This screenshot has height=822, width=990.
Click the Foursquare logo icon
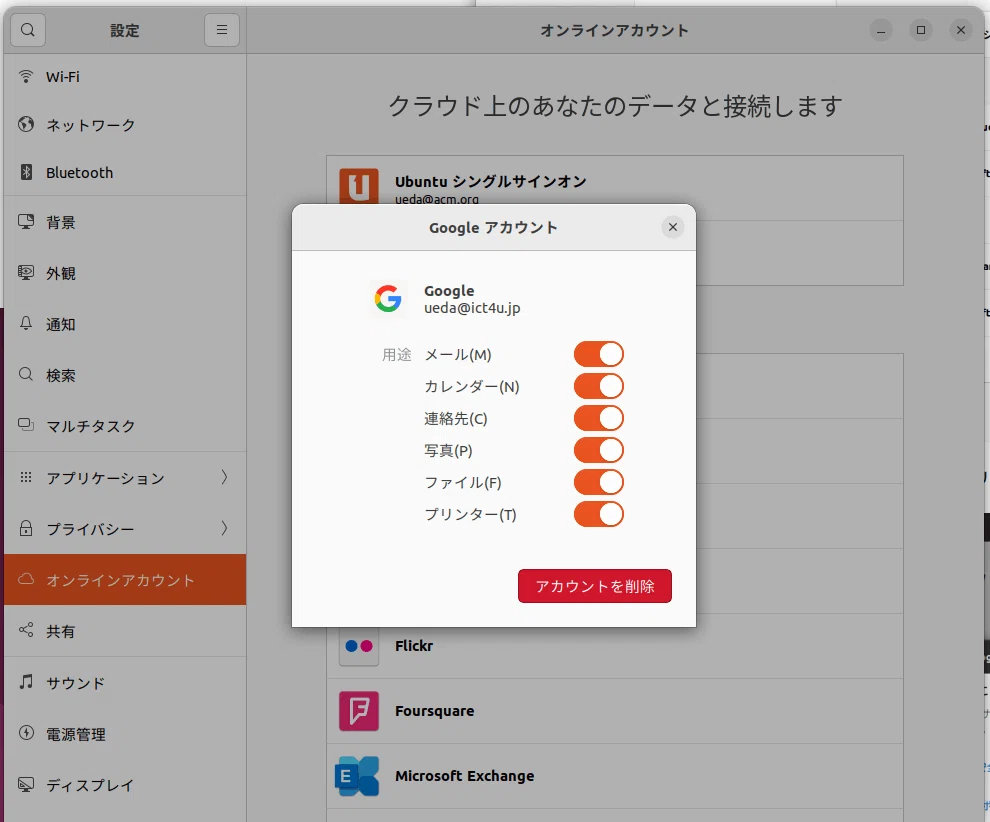pyautogui.click(x=359, y=711)
